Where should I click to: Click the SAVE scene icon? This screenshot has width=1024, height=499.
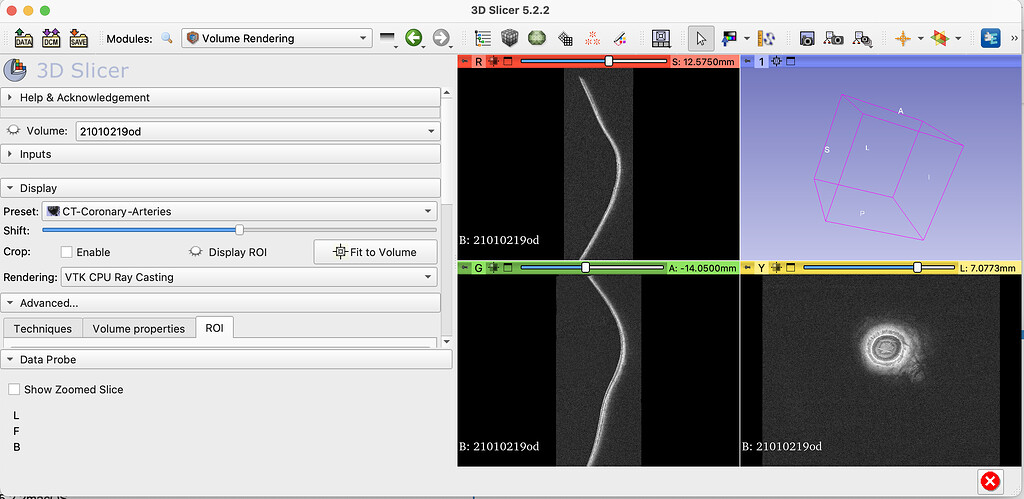click(x=78, y=38)
